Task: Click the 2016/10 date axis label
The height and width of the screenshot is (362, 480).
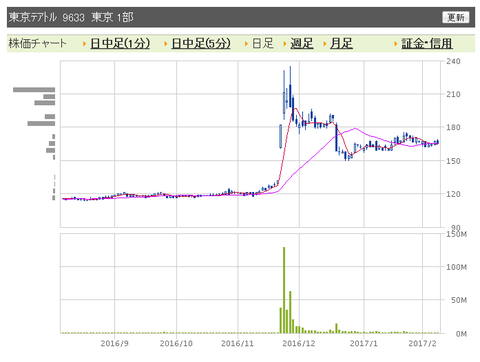Action: (x=176, y=343)
